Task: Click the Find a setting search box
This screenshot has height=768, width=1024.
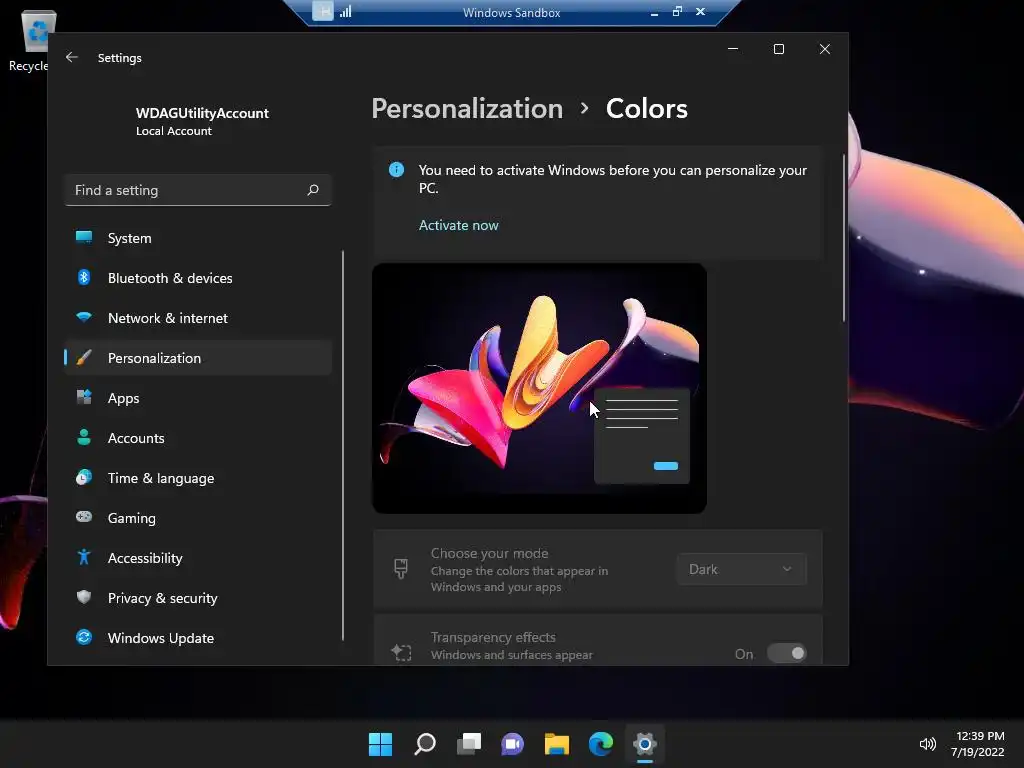Action: pos(198,190)
